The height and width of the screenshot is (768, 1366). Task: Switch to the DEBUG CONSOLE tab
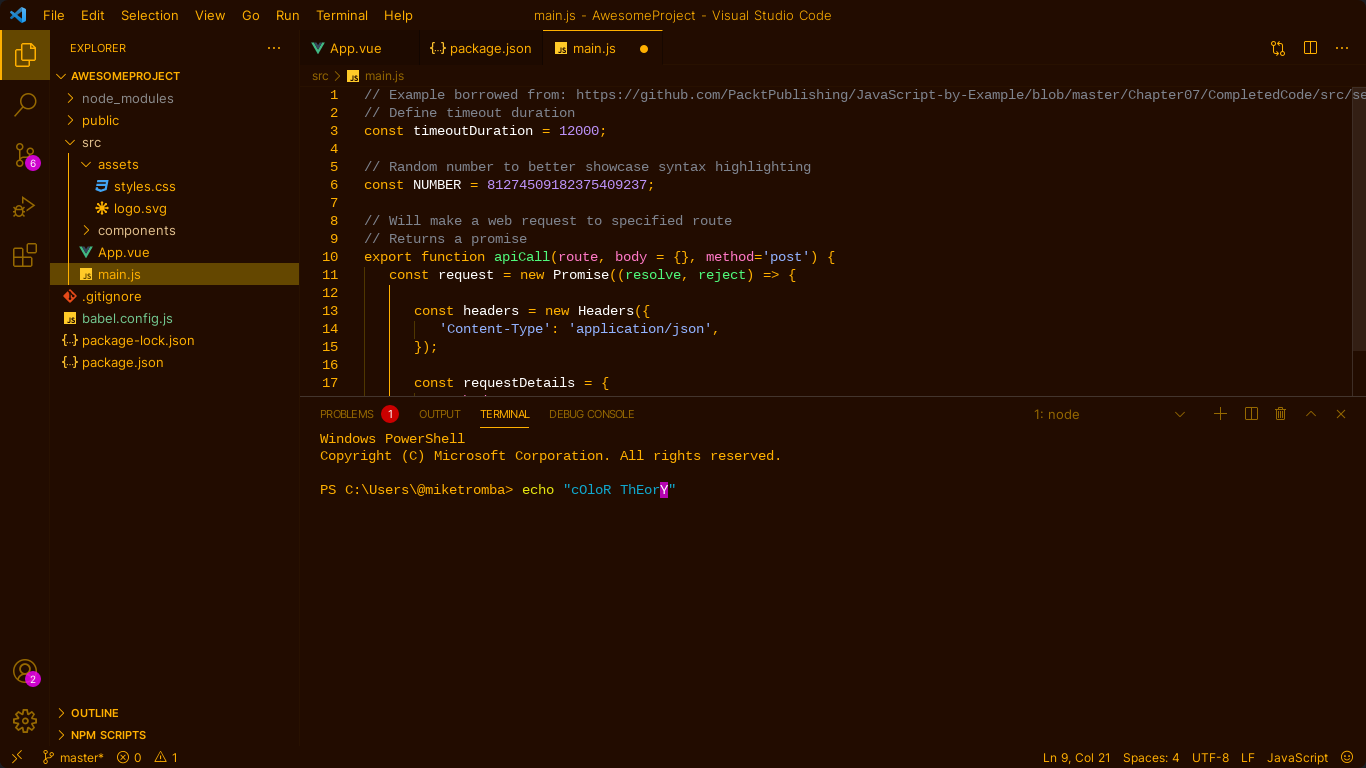[591, 414]
